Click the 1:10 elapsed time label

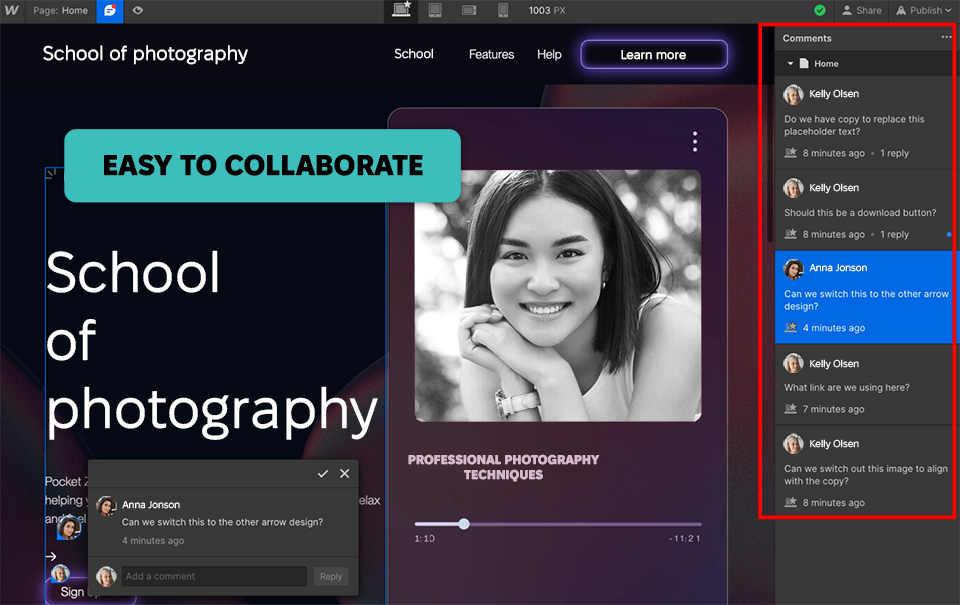pyautogui.click(x=424, y=538)
